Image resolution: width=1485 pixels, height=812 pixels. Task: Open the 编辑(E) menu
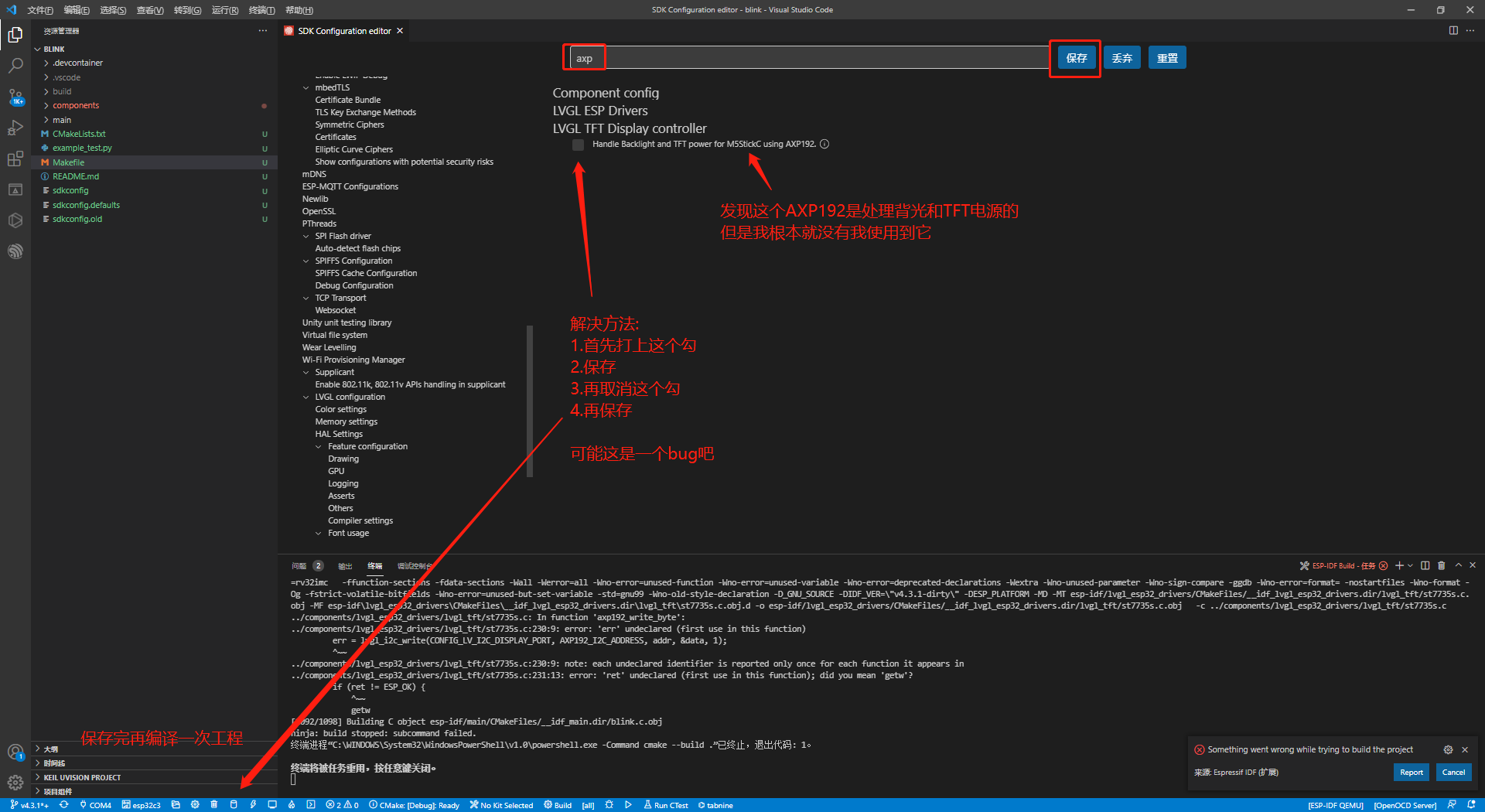tap(77, 10)
